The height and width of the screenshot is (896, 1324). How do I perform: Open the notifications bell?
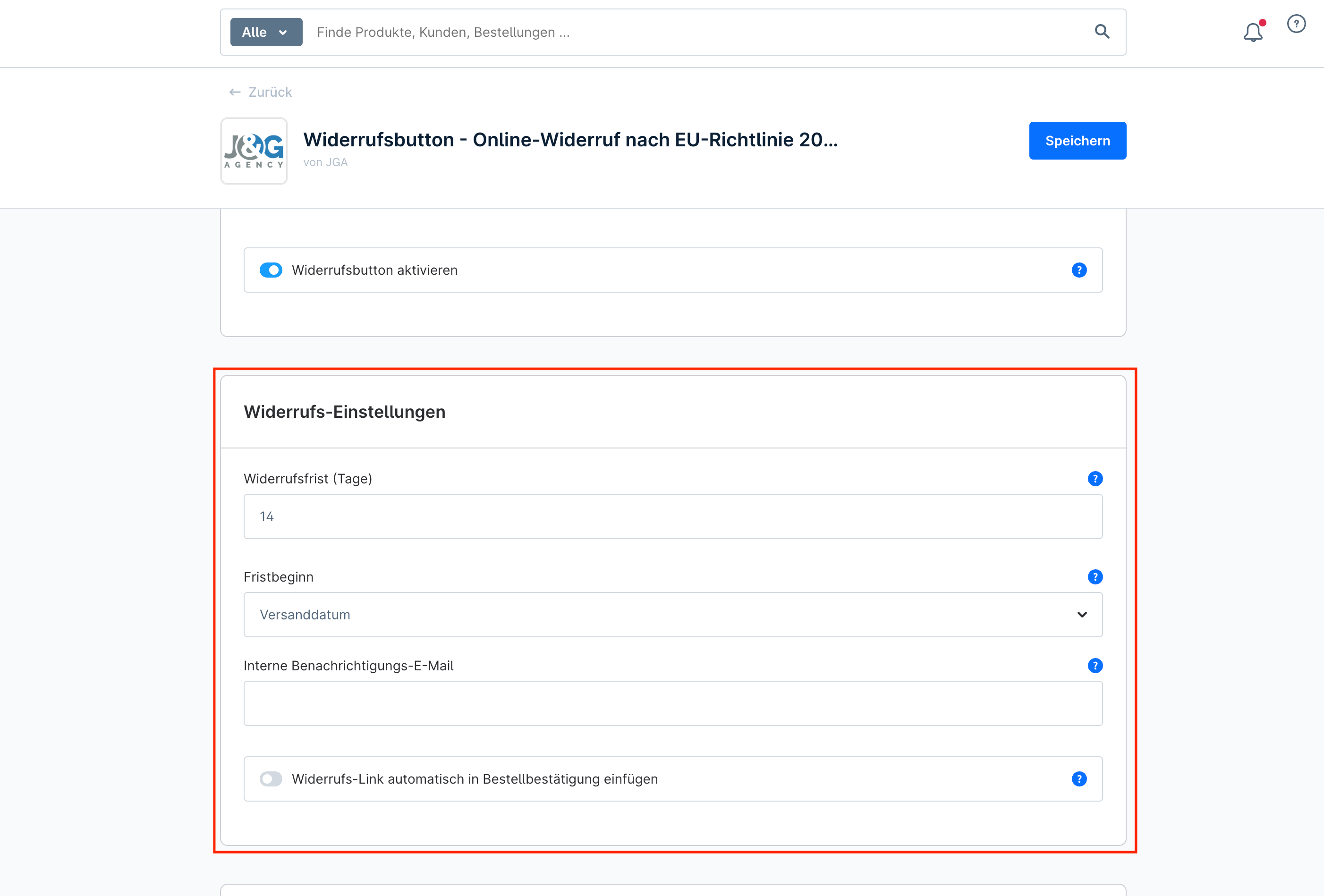click(x=1252, y=32)
